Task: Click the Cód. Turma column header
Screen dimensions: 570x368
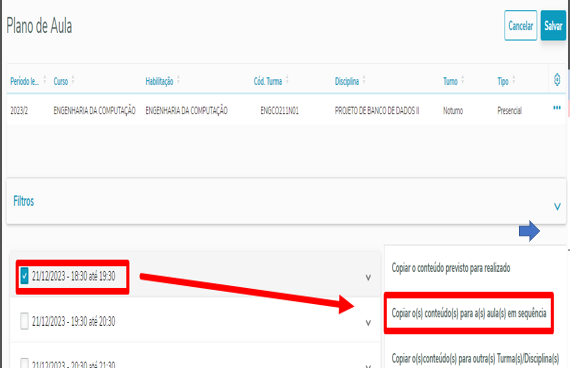Action: (268, 81)
